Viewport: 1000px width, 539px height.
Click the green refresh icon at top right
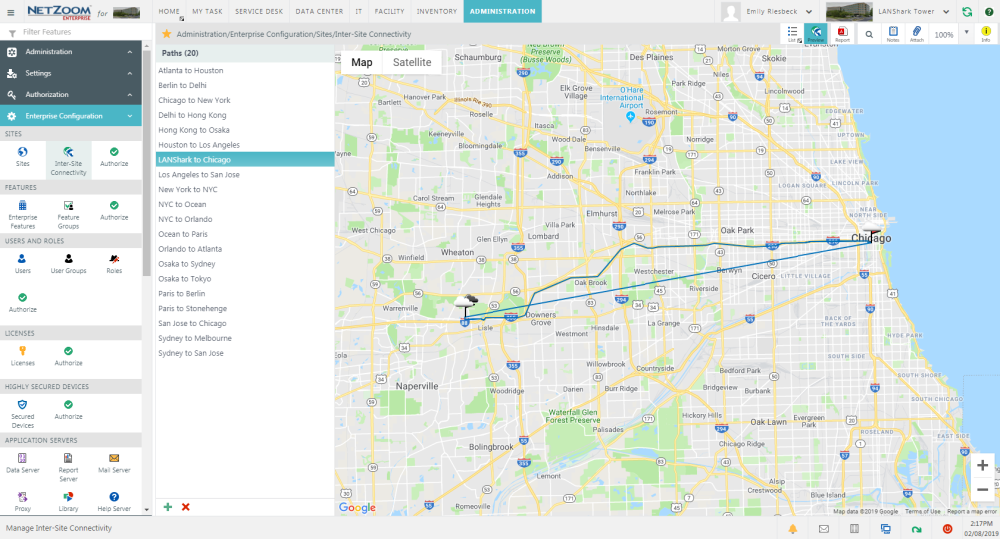(967, 11)
